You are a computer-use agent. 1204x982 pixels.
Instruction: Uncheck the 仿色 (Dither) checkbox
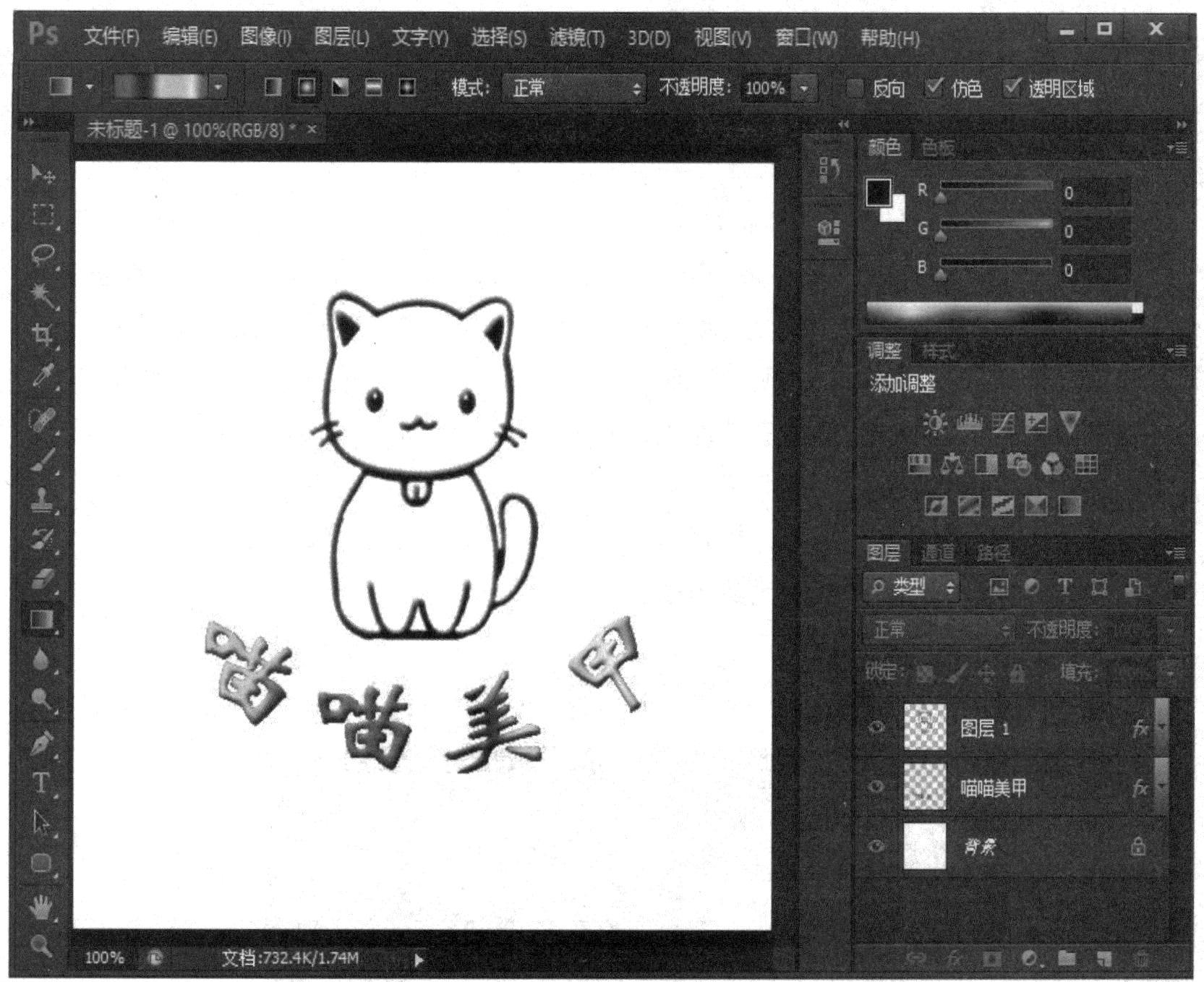(x=934, y=88)
